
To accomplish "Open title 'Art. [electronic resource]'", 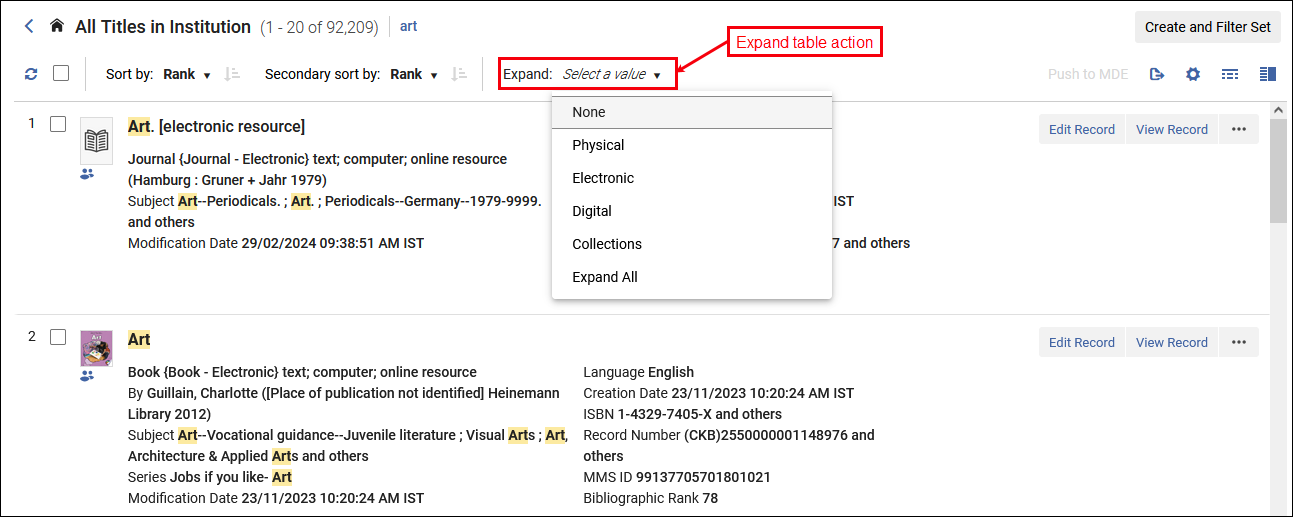I will click(x=216, y=126).
